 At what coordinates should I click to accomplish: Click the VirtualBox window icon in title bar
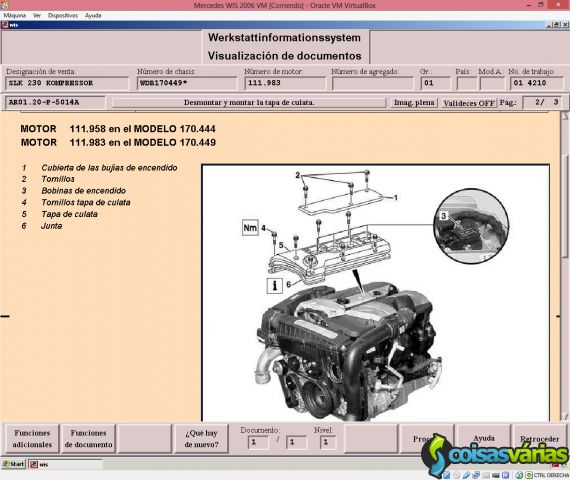[x=4, y=5]
